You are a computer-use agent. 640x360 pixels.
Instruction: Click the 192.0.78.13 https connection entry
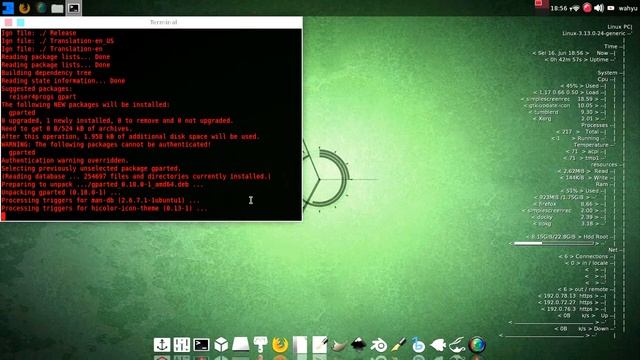pos(568,296)
